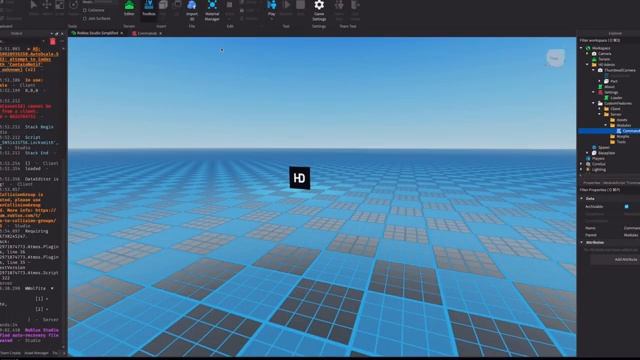Toggle the Join Surfaces checkbox

click(x=84, y=18)
